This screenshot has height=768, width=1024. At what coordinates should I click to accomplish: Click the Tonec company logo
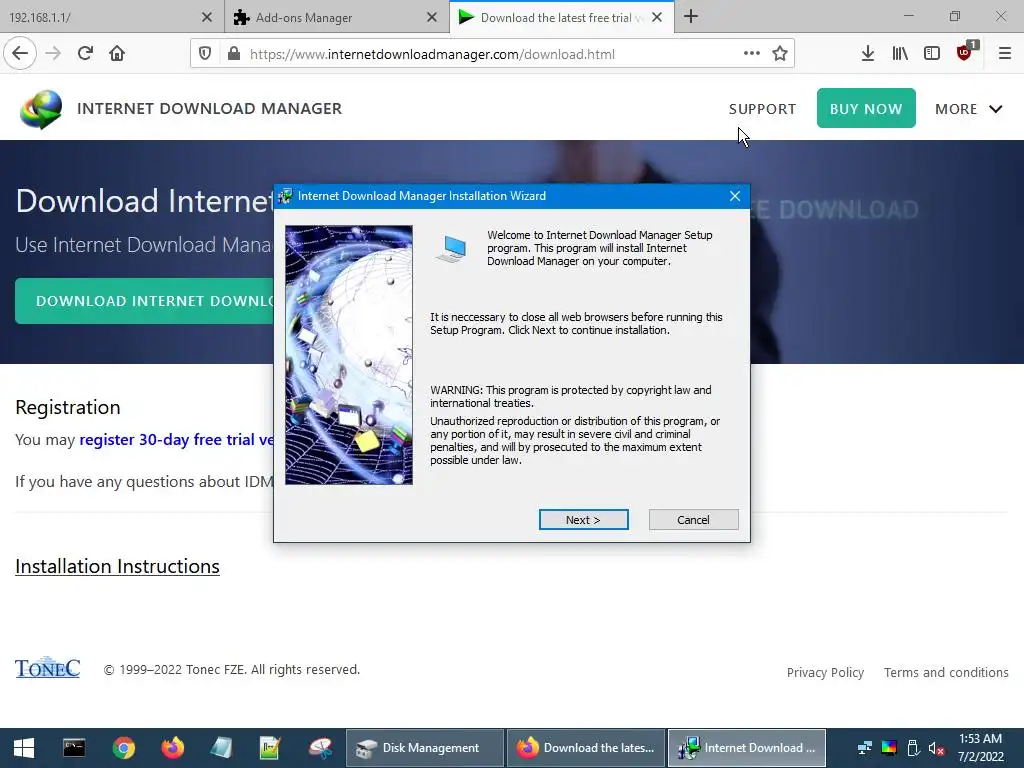click(x=48, y=667)
